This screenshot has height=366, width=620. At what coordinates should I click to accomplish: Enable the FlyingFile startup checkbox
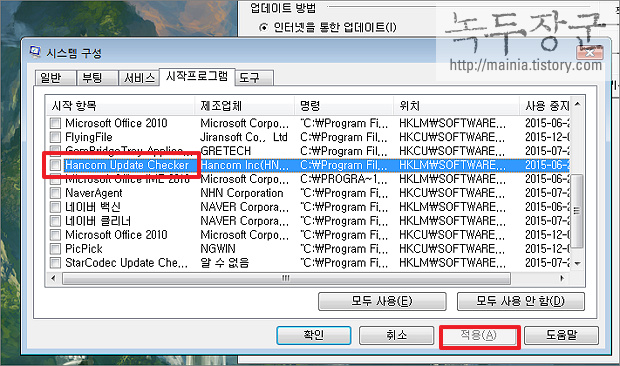[x=55, y=137]
